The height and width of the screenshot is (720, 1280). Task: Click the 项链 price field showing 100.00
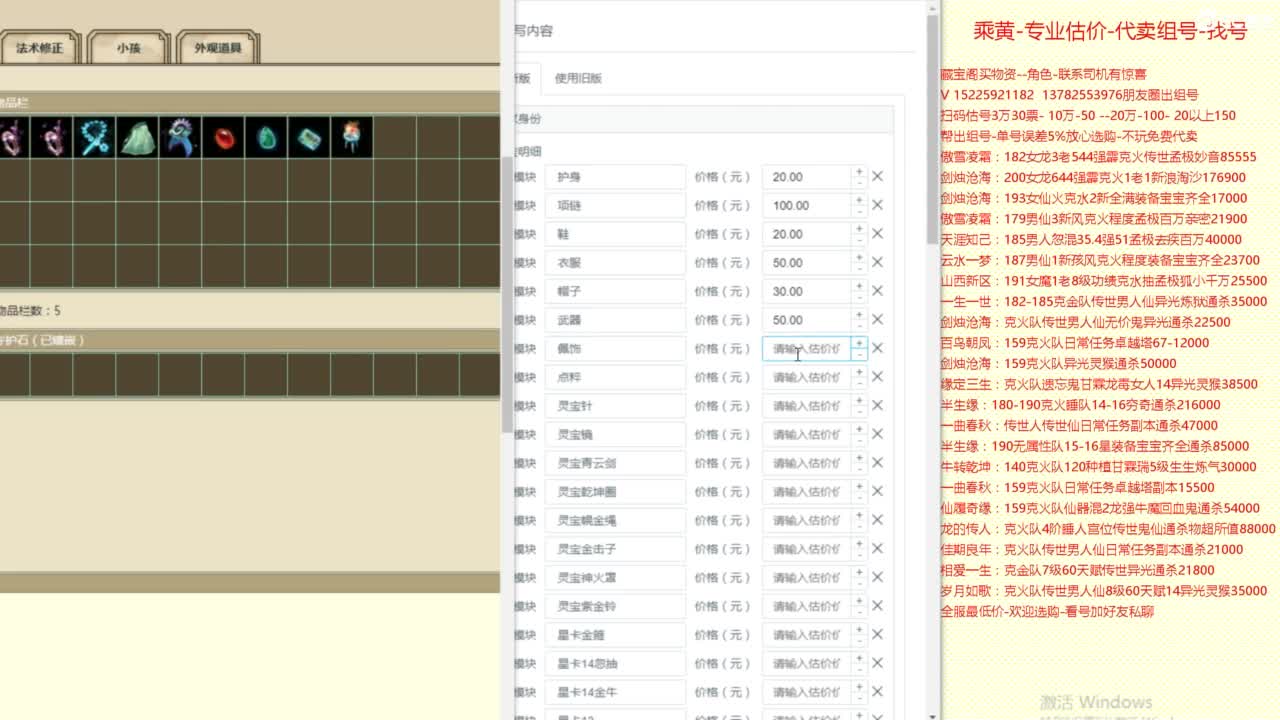click(x=807, y=205)
